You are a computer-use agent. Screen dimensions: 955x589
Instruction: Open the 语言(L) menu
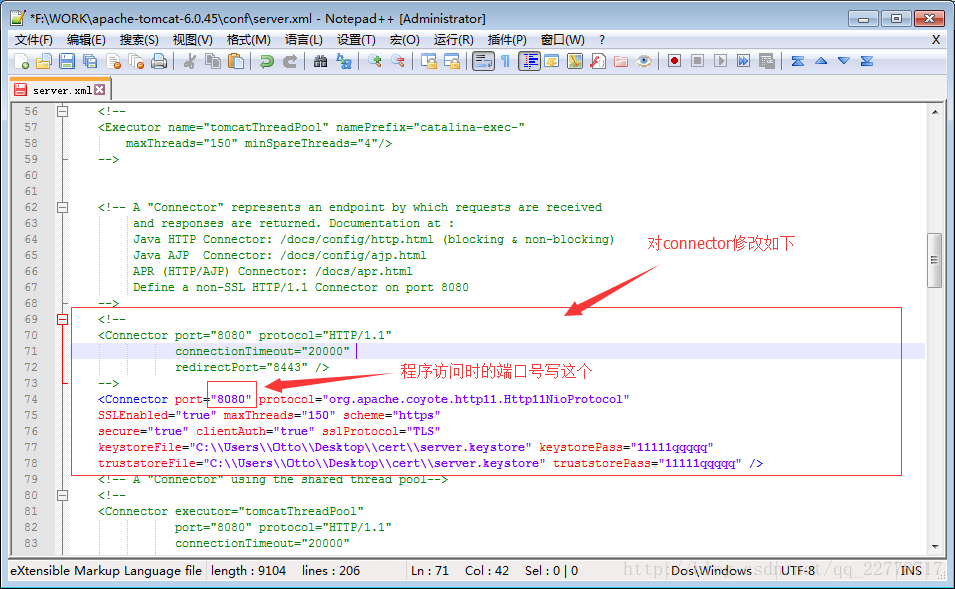303,40
